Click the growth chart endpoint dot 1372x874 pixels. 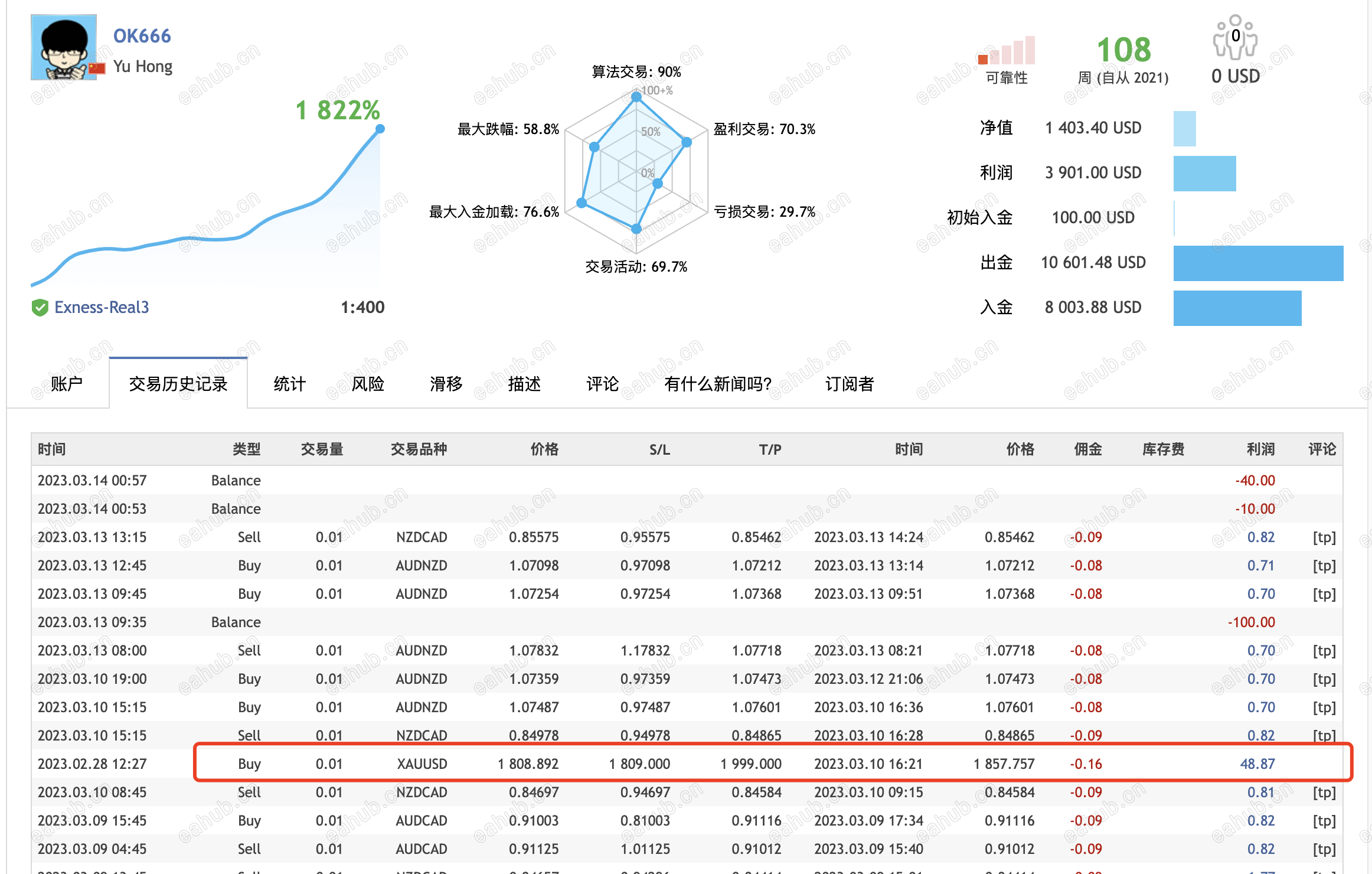point(380,129)
